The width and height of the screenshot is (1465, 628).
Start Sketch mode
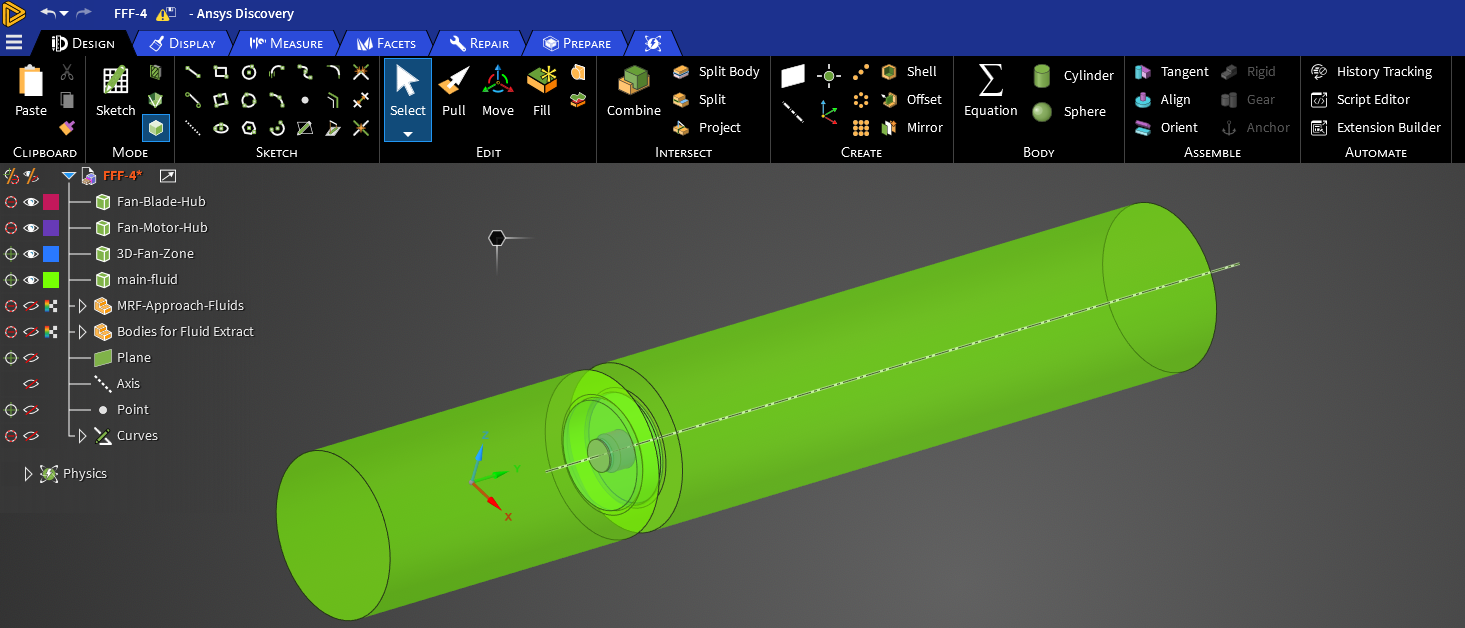[115, 92]
